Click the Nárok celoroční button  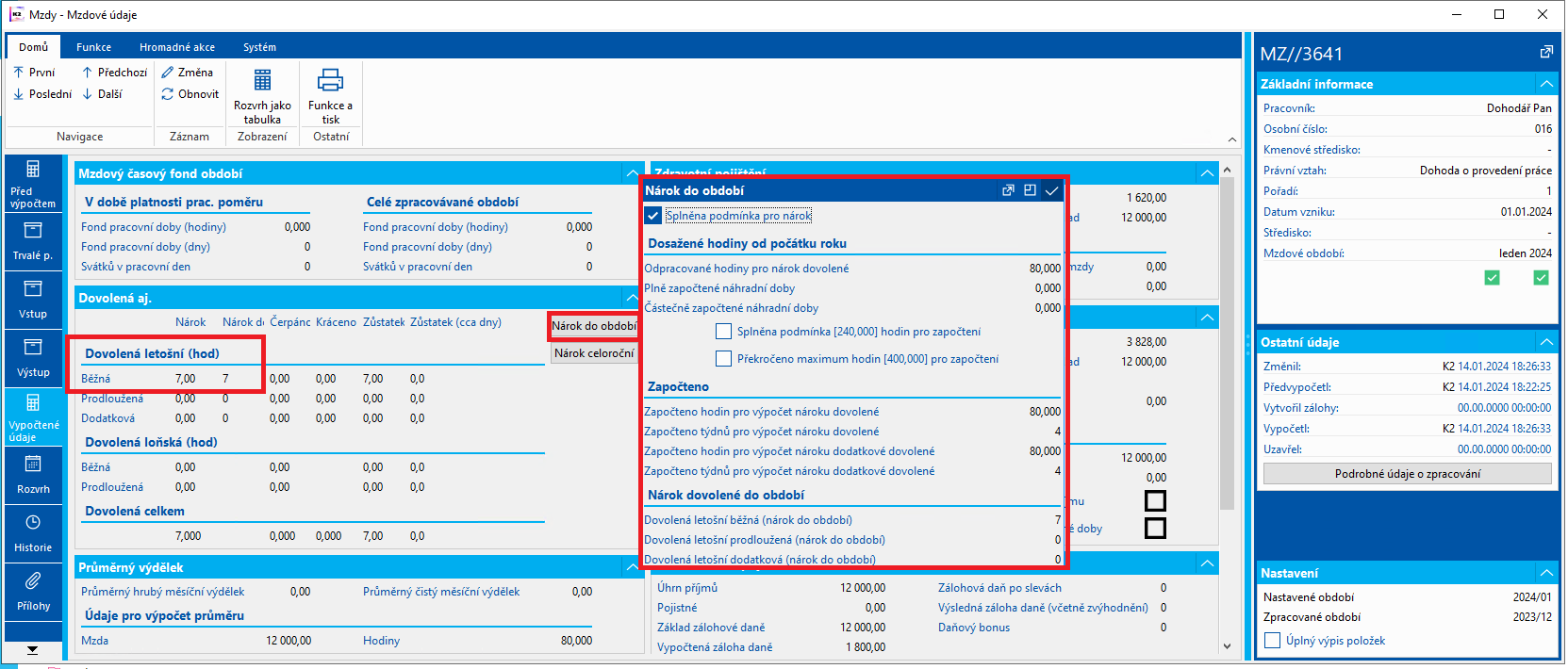click(594, 353)
